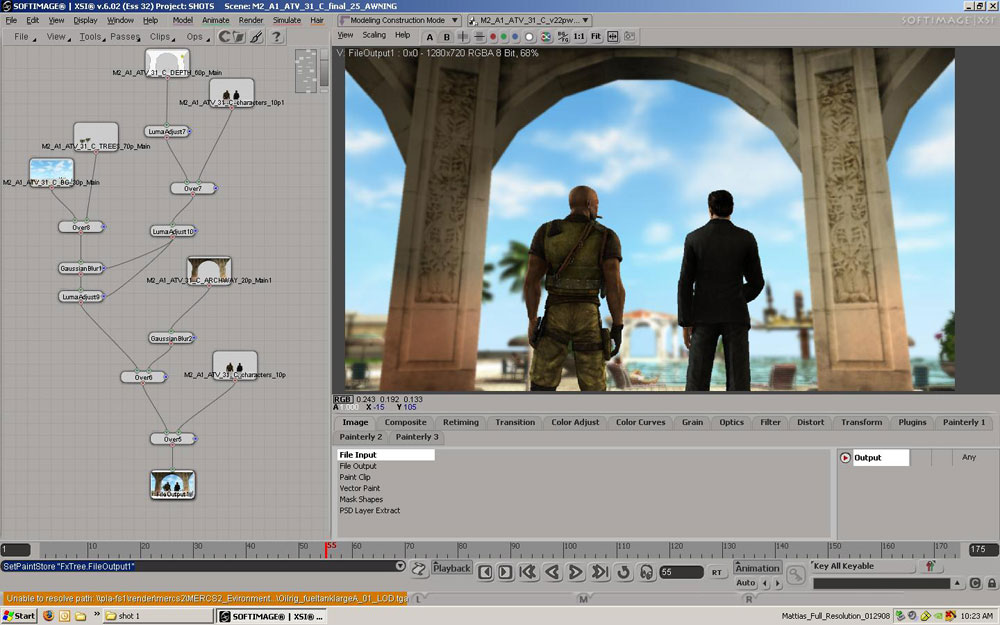Viewport: 1000px width, 625px height.
Task: Show image B in the viewer
Action: (446, 37)
